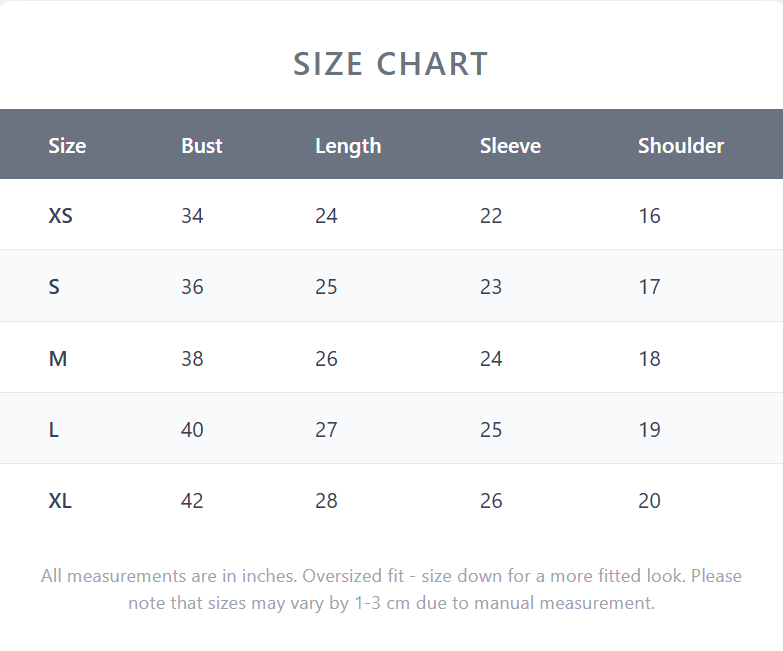Select the S size row label

[x=54, y=287]
